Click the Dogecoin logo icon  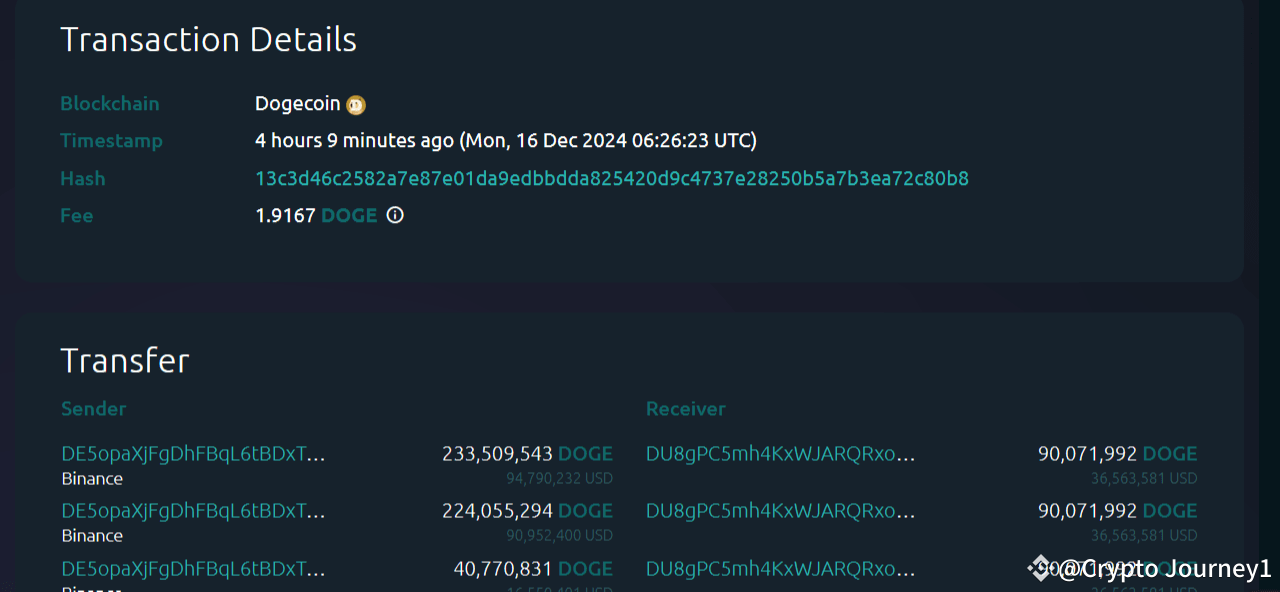pyautogui.click(x=355, y=104)
